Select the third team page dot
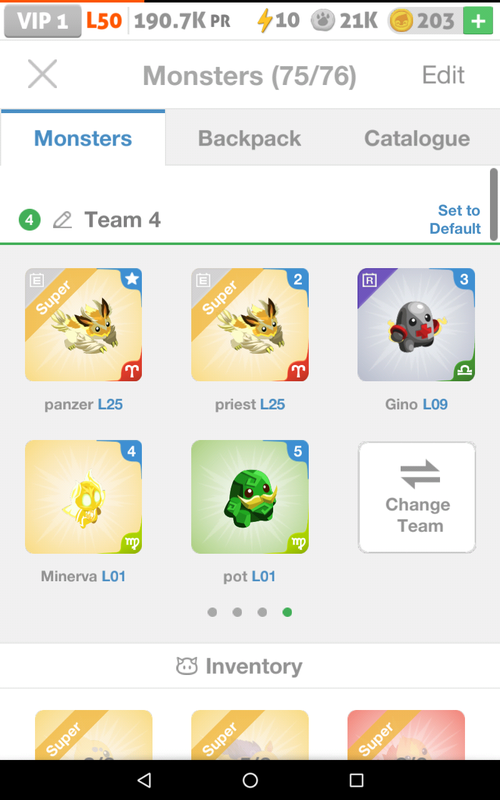500x800 pixels. tap(262, 612)
